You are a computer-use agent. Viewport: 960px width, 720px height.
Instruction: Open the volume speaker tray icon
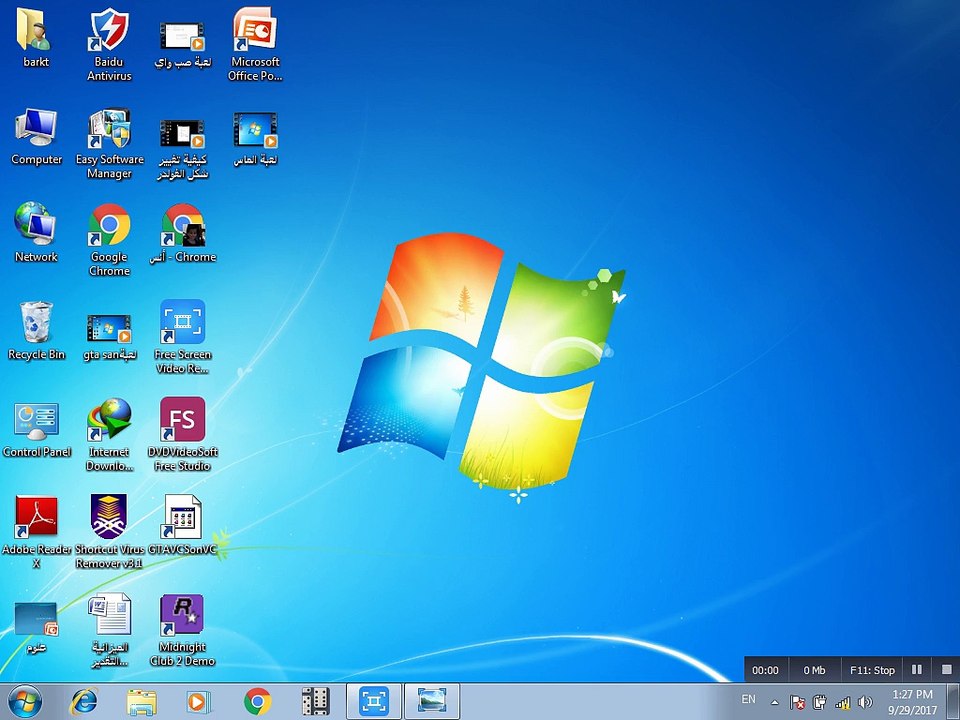click(864, 702)
